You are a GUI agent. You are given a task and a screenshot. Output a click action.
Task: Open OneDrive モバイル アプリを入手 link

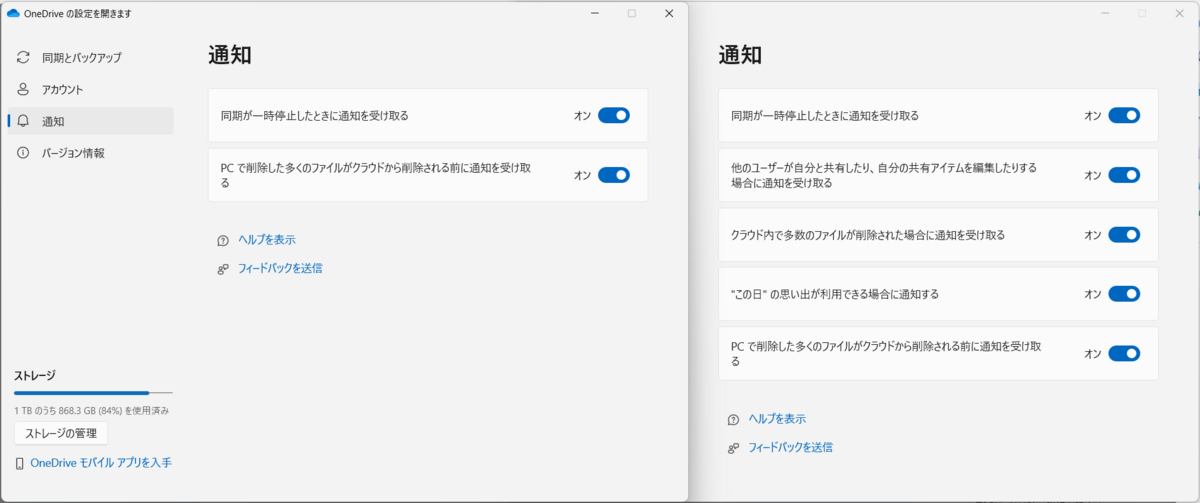tap(101, 463)
